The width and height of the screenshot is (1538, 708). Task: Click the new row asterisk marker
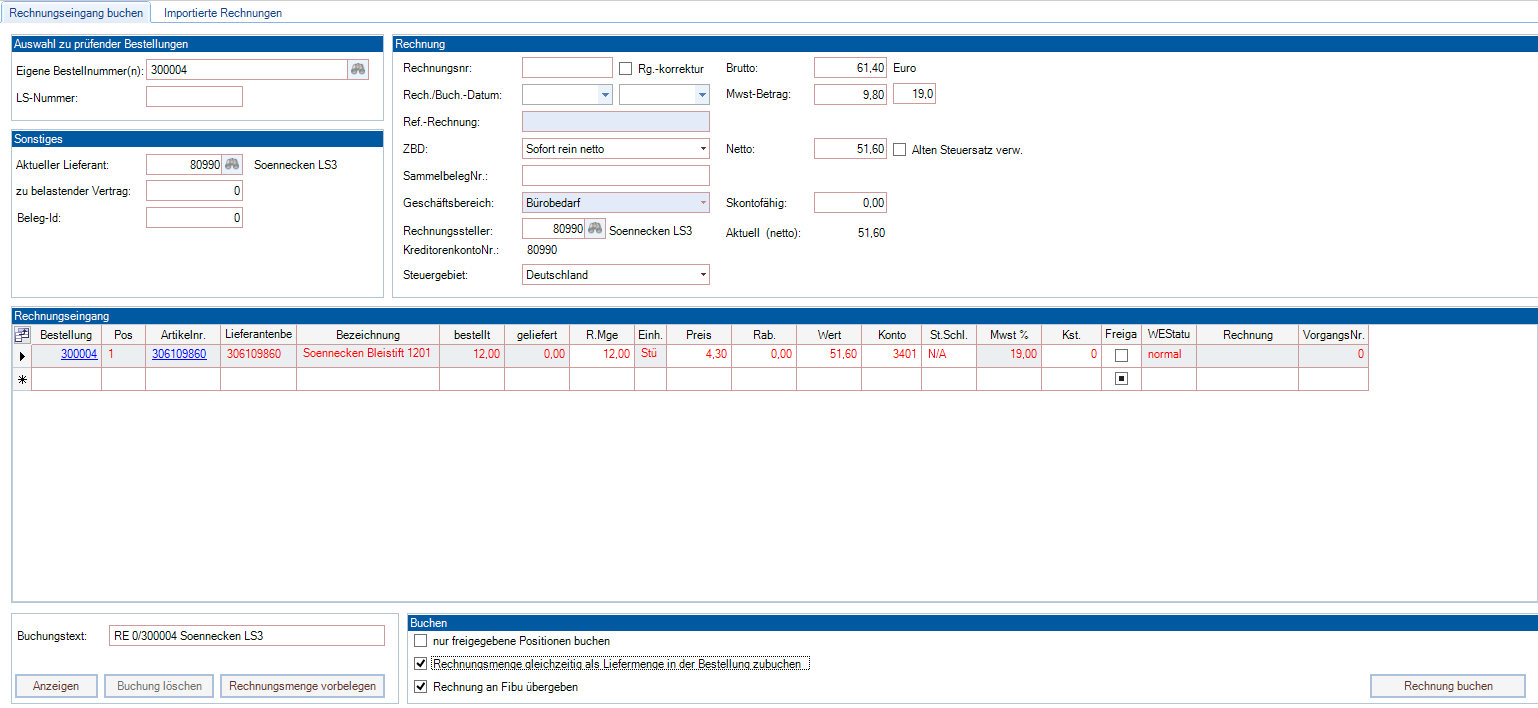[x=21, y=379]
